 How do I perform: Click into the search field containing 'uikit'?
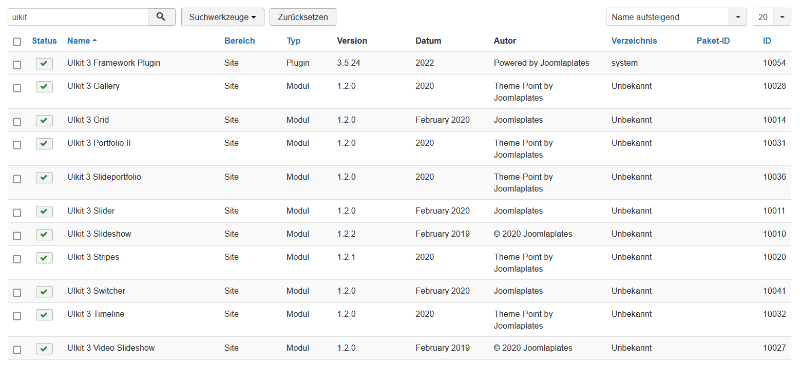tap(78, 17)
